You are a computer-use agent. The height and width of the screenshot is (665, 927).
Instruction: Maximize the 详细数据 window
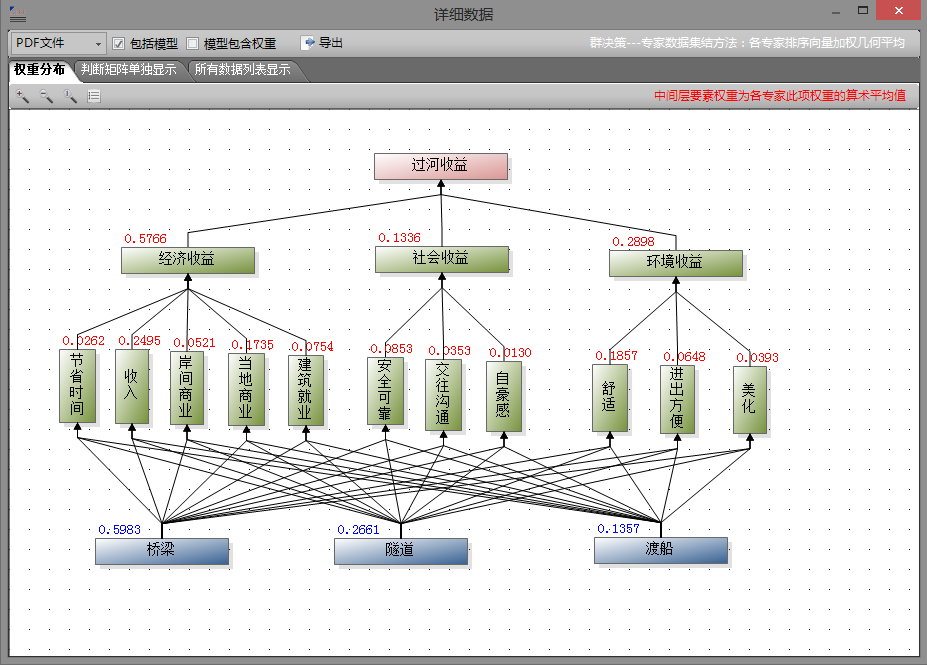[x=863, y=11]
